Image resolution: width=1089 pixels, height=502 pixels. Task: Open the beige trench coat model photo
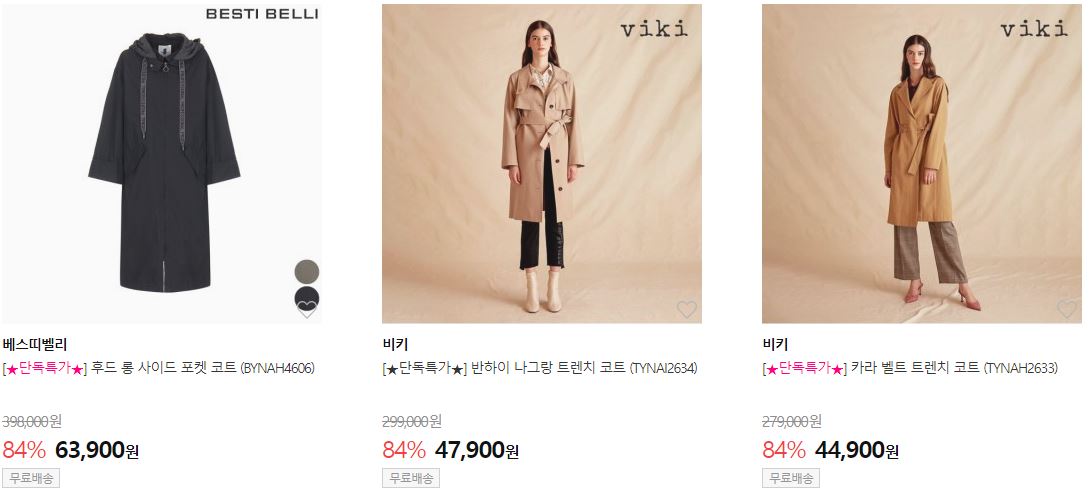coord(542,164)
